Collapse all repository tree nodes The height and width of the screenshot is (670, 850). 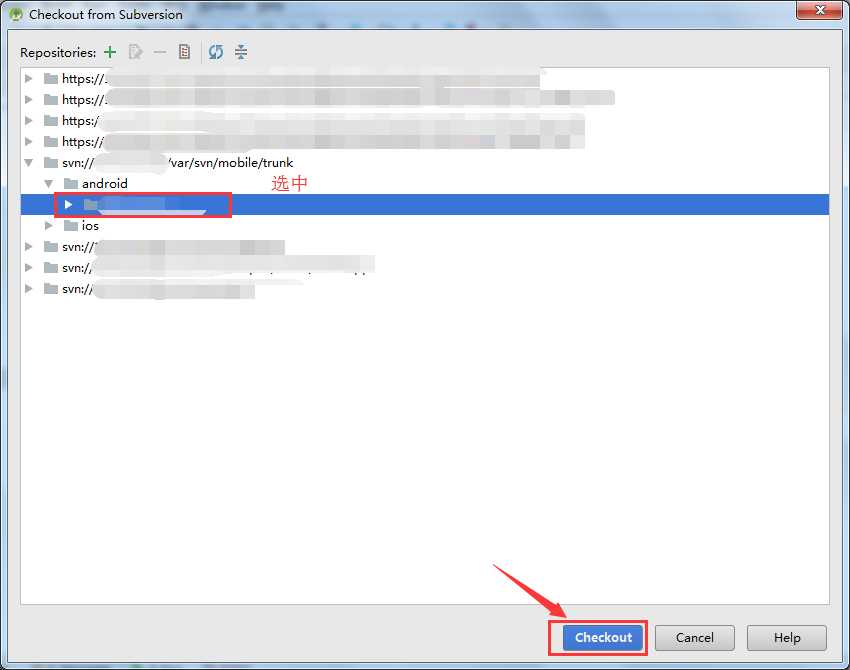click(x=241, y=52)
